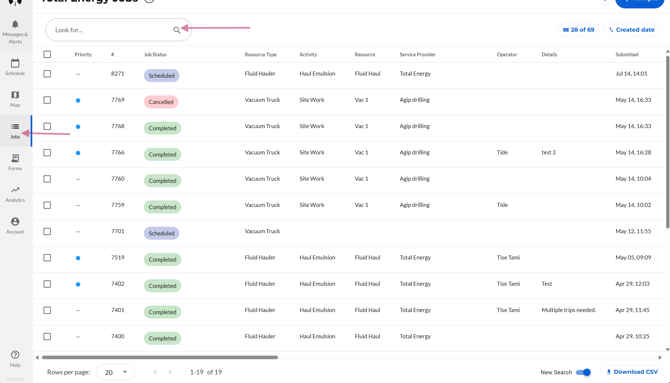Open the Help question icon
This screenshot has height=383, width=670.
coord(15,355)
